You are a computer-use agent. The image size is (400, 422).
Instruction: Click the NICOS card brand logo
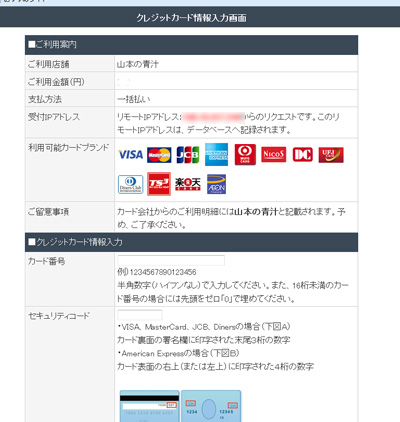[274, 155]
